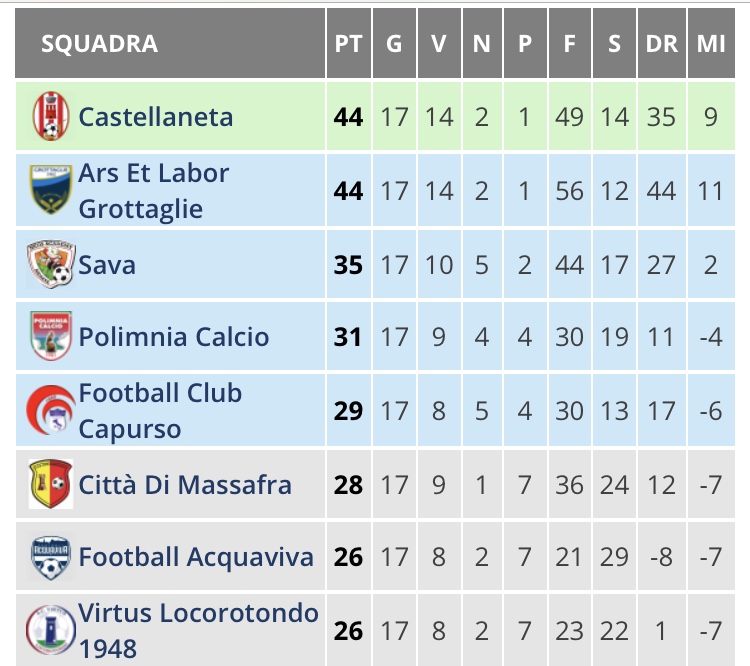Open the Polimnia Calcio team link

(x=174, y=337)
